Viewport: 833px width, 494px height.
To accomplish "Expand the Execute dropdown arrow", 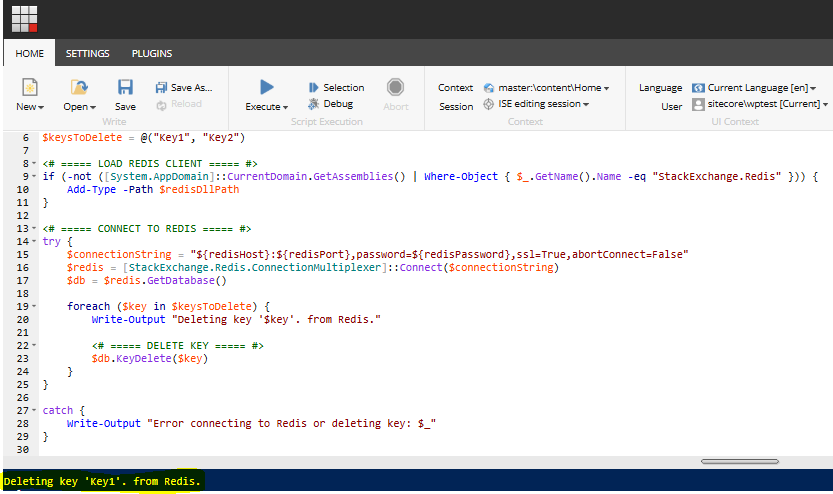I will 285,107.
